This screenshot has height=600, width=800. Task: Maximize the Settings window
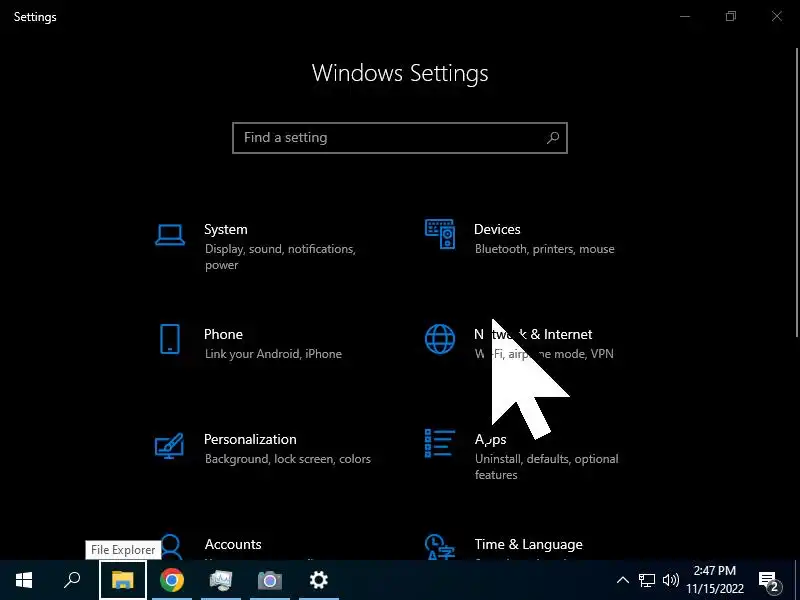coord(731,16)
